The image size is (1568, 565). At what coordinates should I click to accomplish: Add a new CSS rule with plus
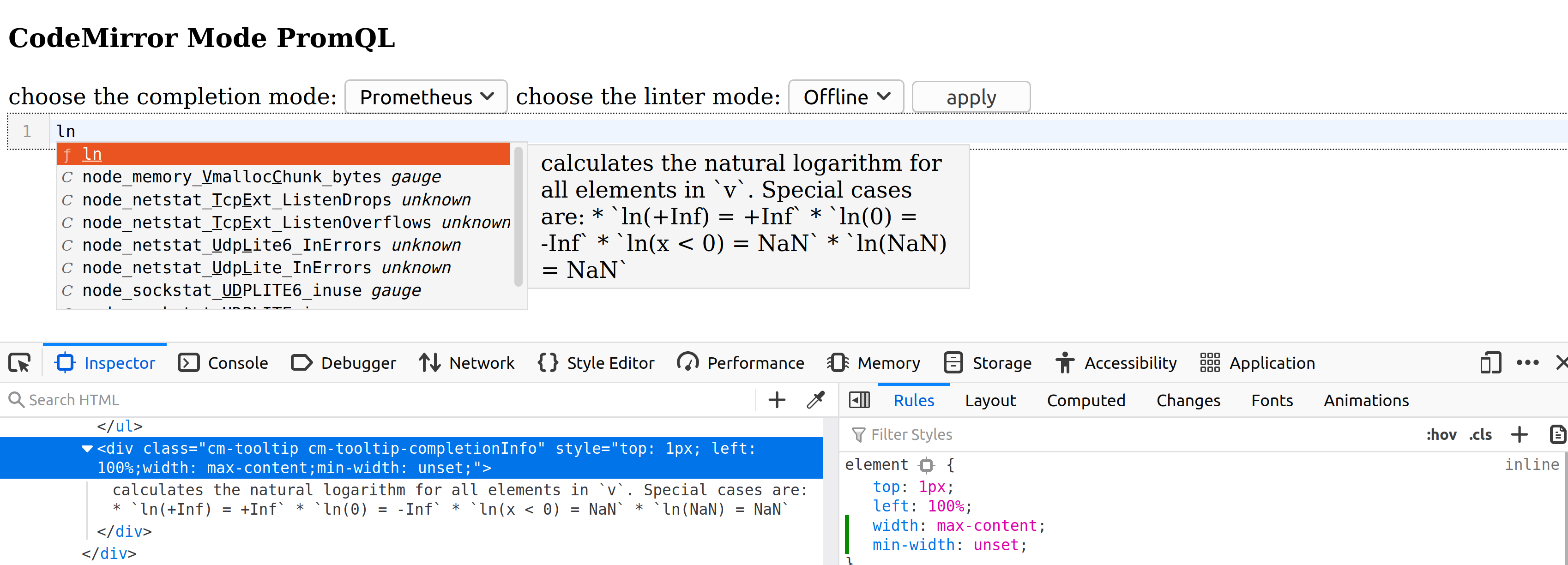coord(1520,434)
